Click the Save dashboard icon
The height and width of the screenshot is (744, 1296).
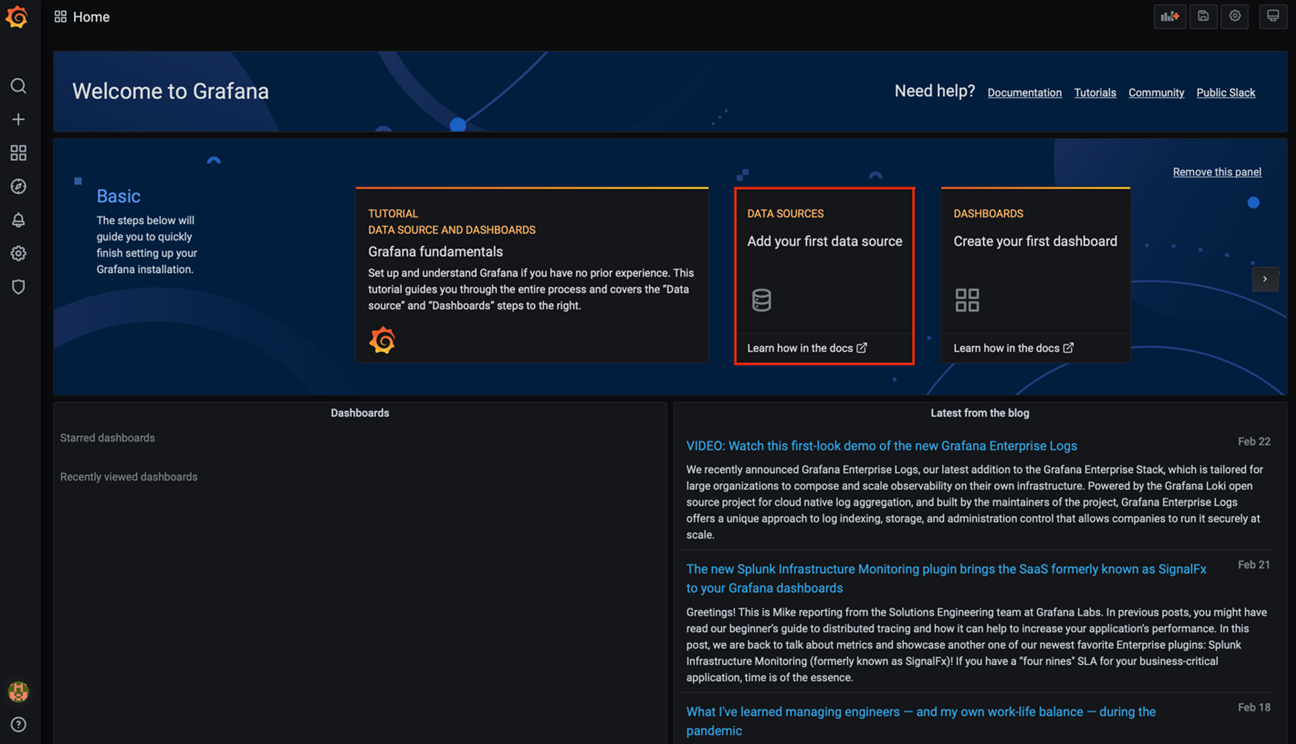tap(1203, 16)
